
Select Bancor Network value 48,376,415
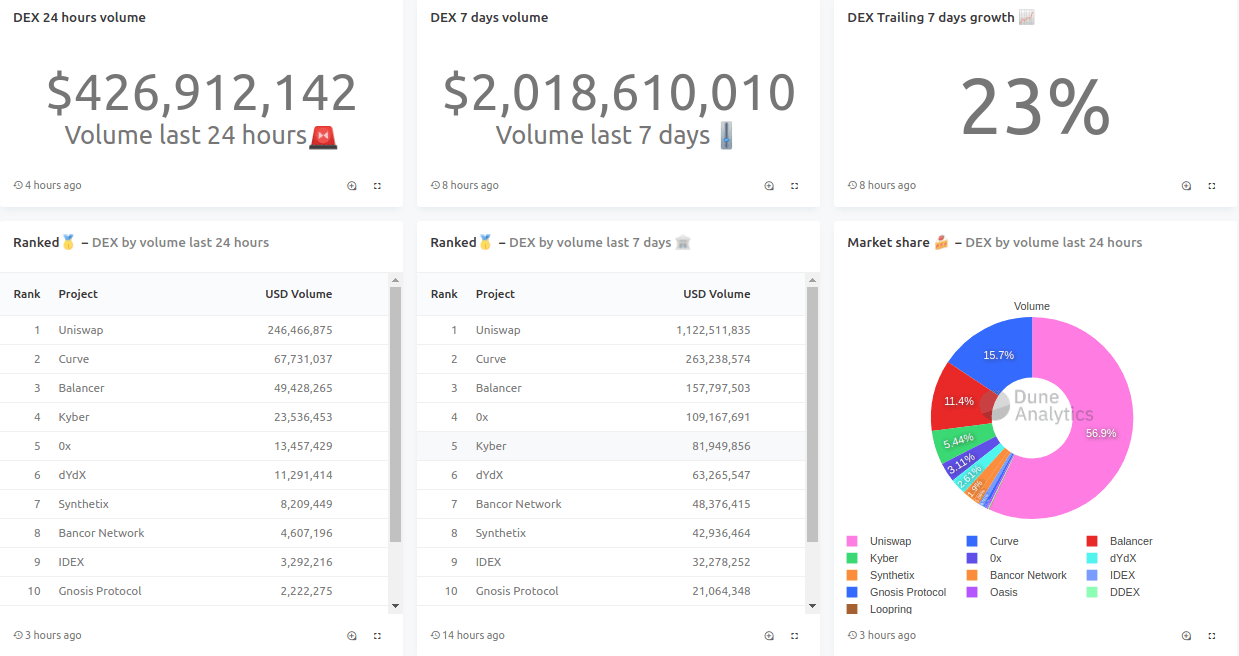[x=720, y=504]
